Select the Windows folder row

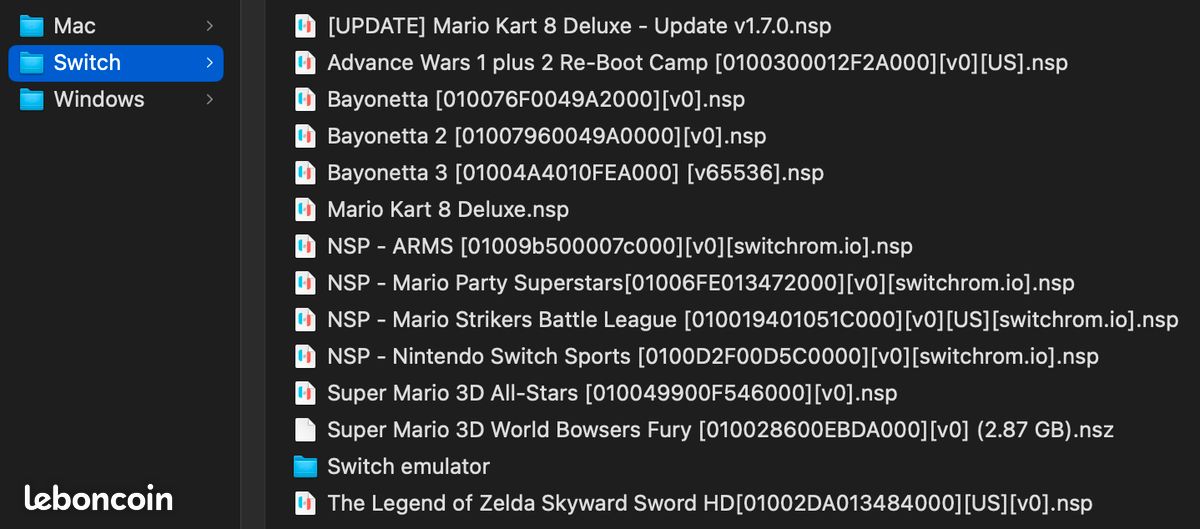pyautogui.click(x=116, y=99)
